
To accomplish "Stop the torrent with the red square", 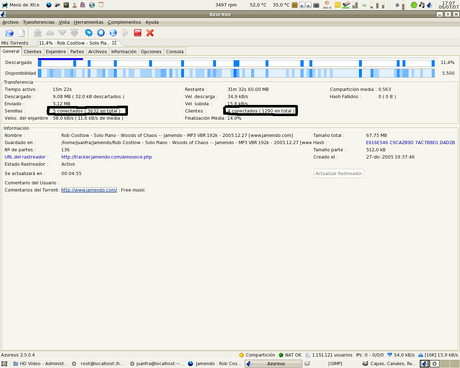I will (x=138, y=33).
